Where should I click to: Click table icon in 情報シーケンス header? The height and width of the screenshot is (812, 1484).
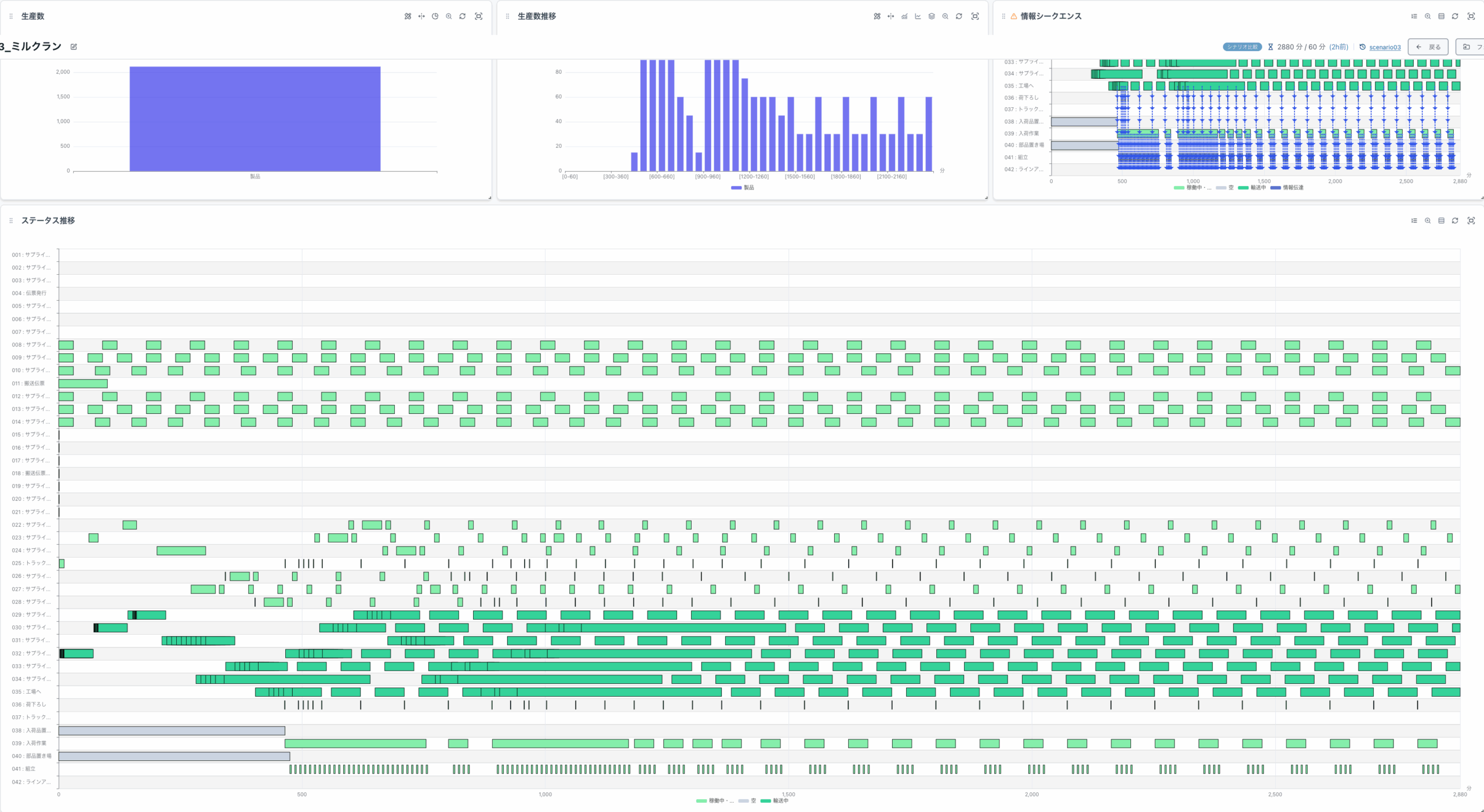tap(1441, 16)
